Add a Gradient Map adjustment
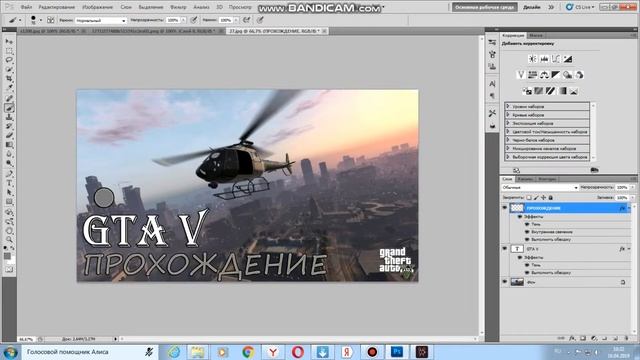Image resolution: width=640 pixels, height=360 pixels. tap(562, 91)
